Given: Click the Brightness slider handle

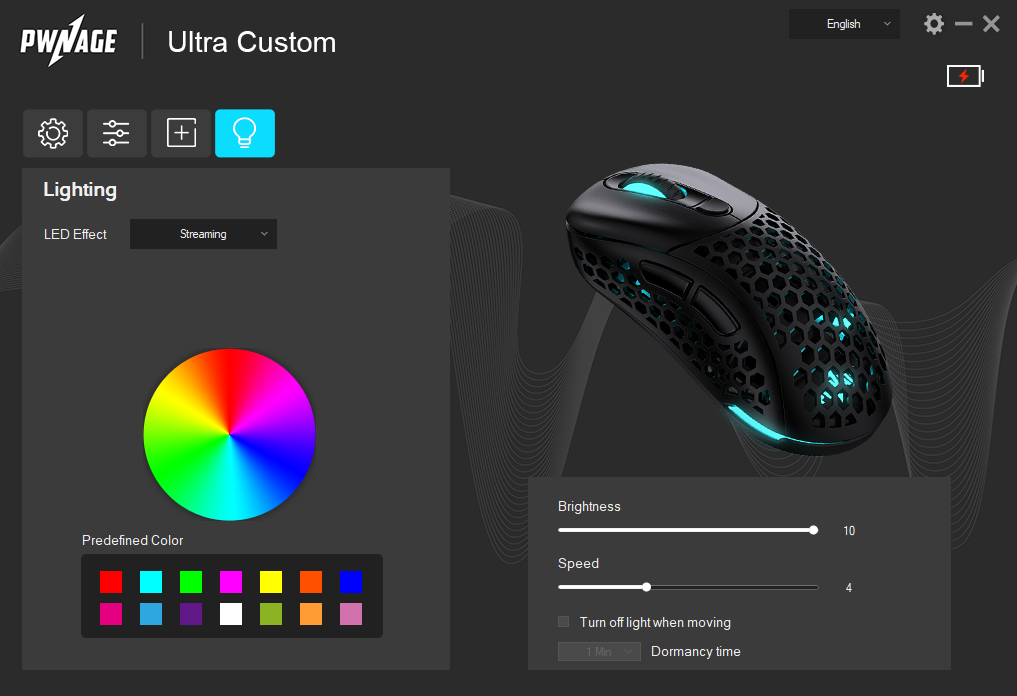Looking at the screenshot, I should pyautogui.click(x=813, y=530).
